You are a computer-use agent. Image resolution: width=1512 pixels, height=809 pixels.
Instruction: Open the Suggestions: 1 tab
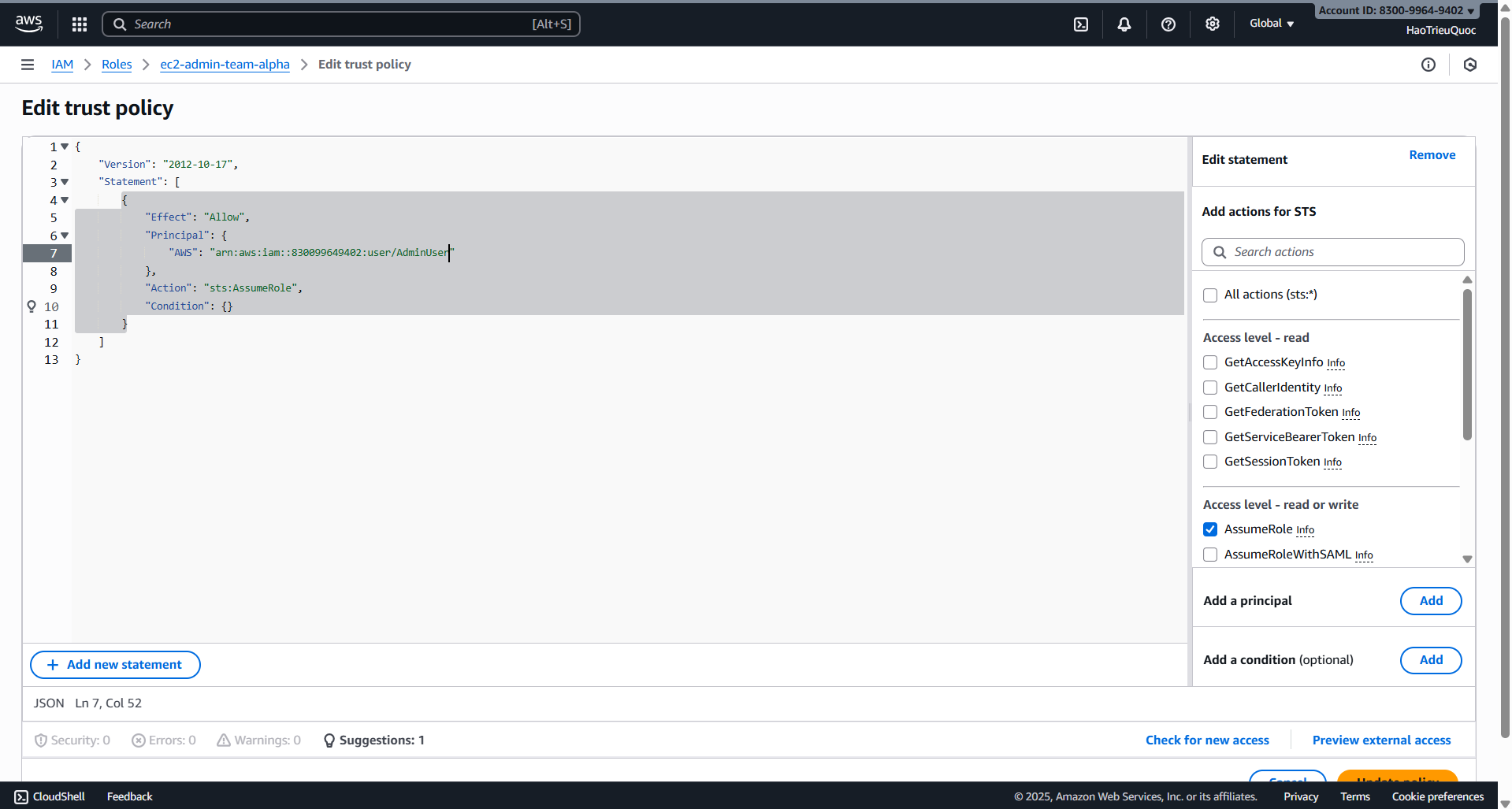[x=374, y=740]
